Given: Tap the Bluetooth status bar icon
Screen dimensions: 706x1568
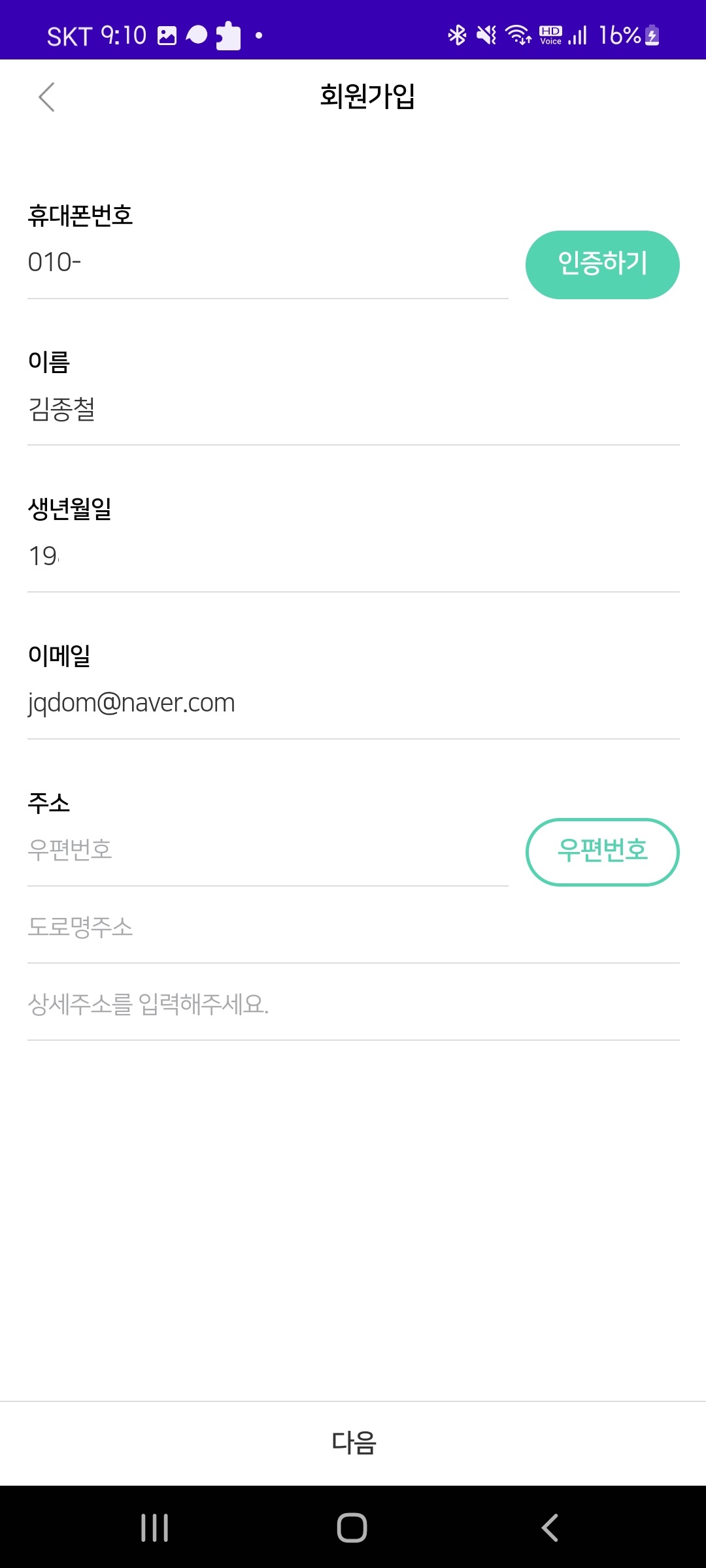Looking at the screenshot, I should pos(457,35).
